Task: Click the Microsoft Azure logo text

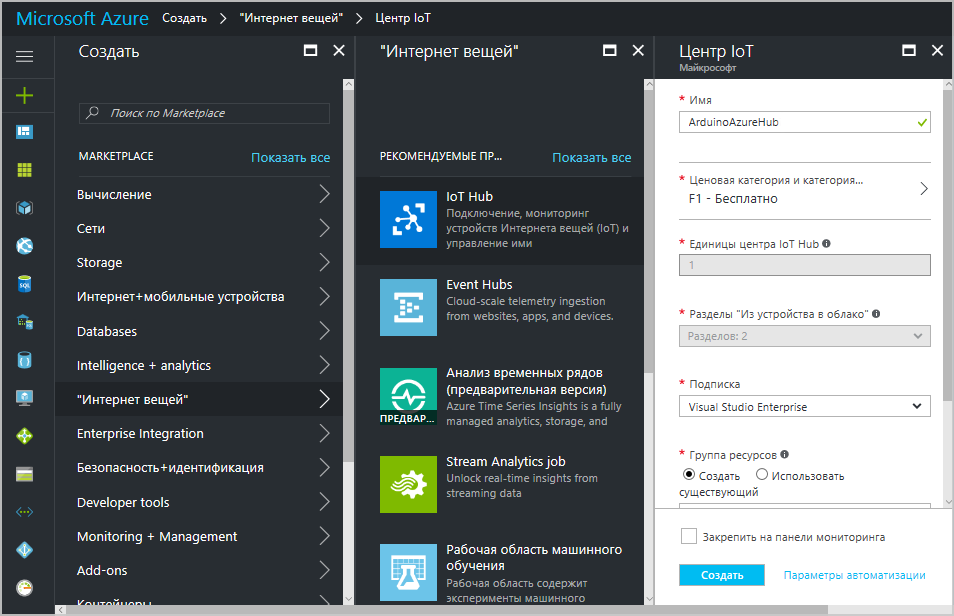Action: [x=82, y=18]
